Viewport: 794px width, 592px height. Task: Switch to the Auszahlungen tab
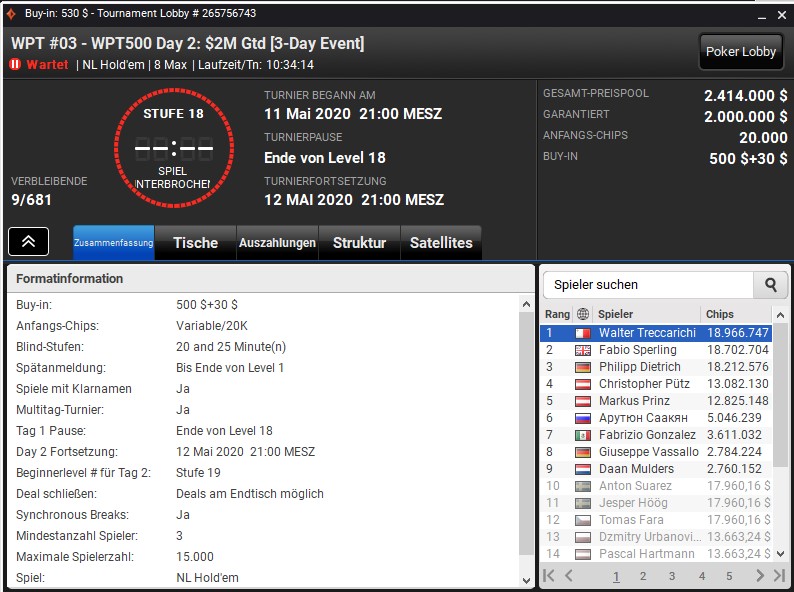click(277, 243)
